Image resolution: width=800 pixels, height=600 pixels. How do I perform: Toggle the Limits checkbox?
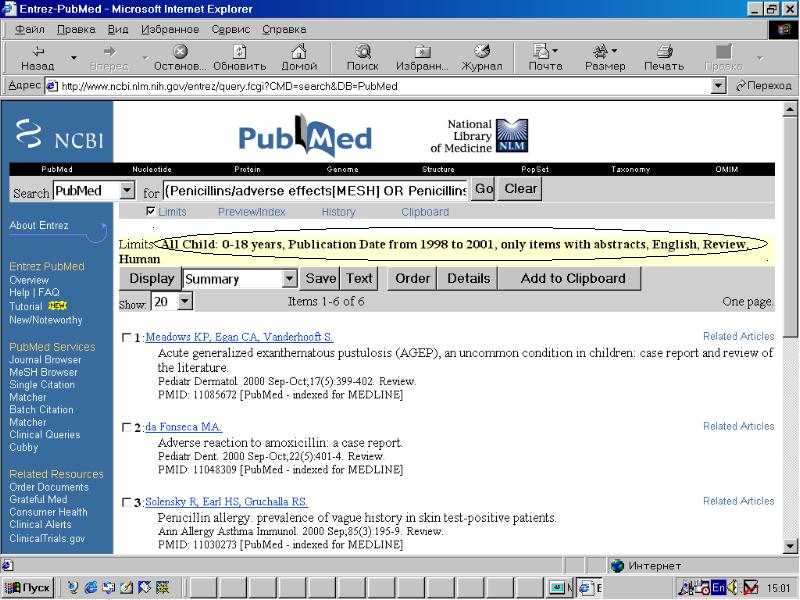pyautogui.click(x=151, y=211)
